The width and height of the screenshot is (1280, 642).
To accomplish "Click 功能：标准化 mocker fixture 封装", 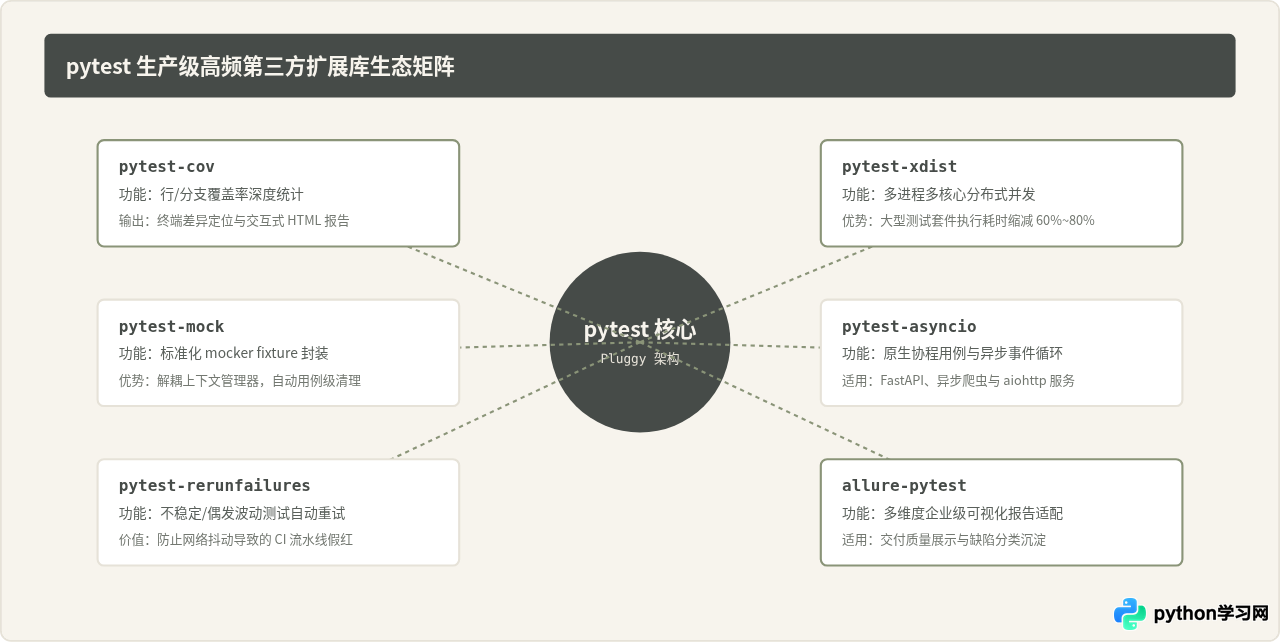I will pyautogui.click(x=224, y=353).
